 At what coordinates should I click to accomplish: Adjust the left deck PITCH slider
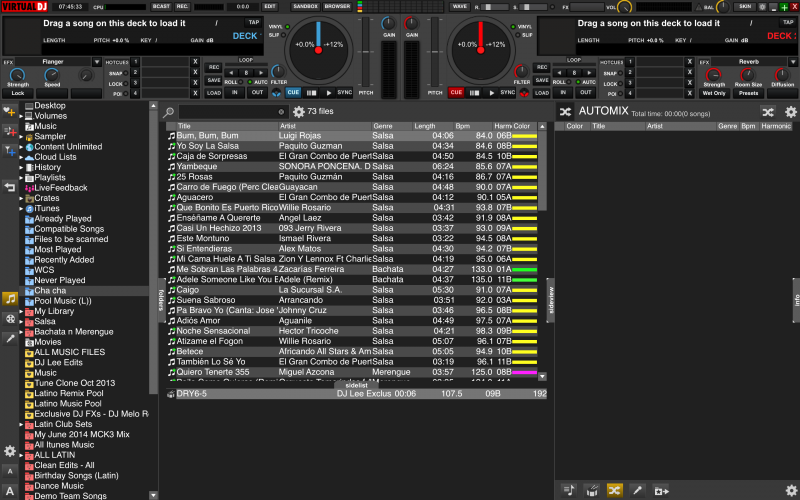[365, 52]
